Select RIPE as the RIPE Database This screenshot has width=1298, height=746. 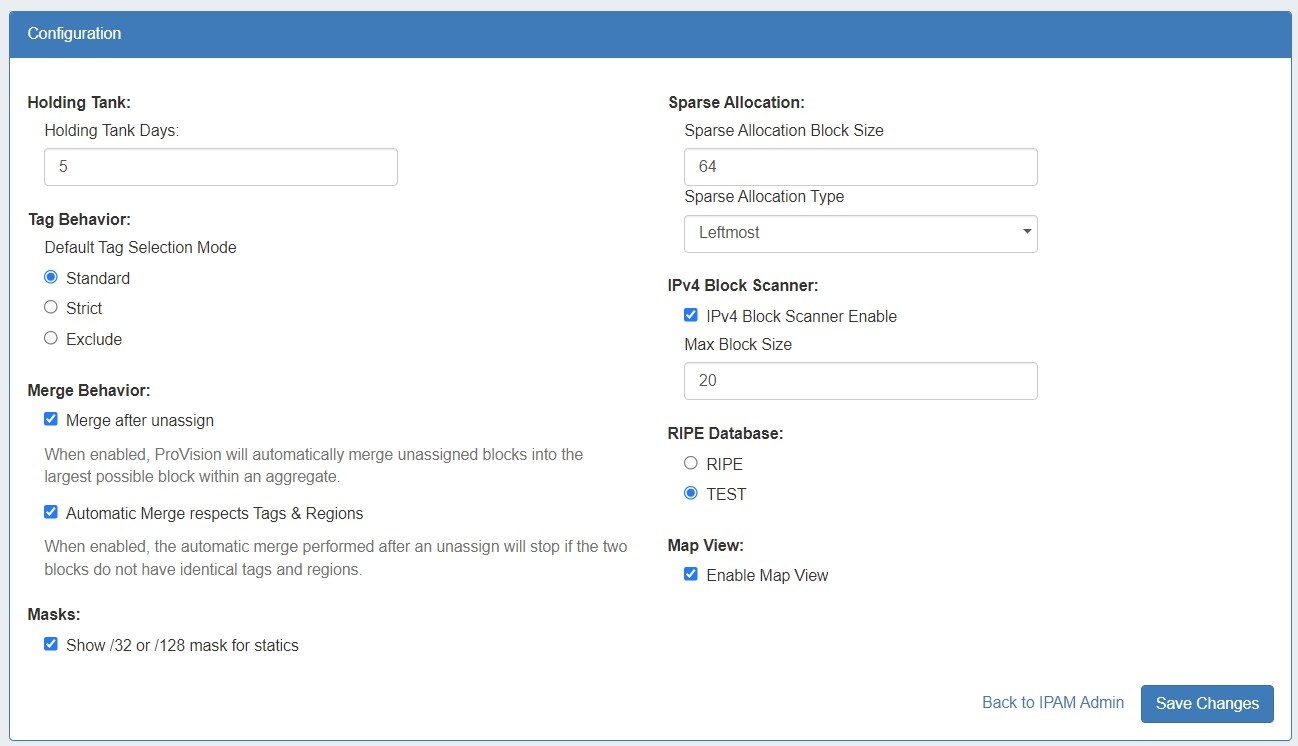(x=691, y=464)
